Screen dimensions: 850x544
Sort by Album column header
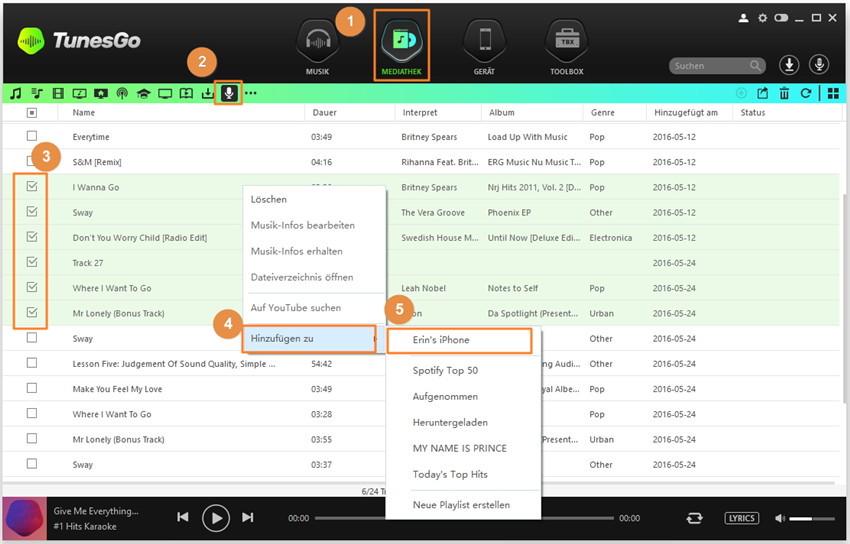[x=501, y=113]
